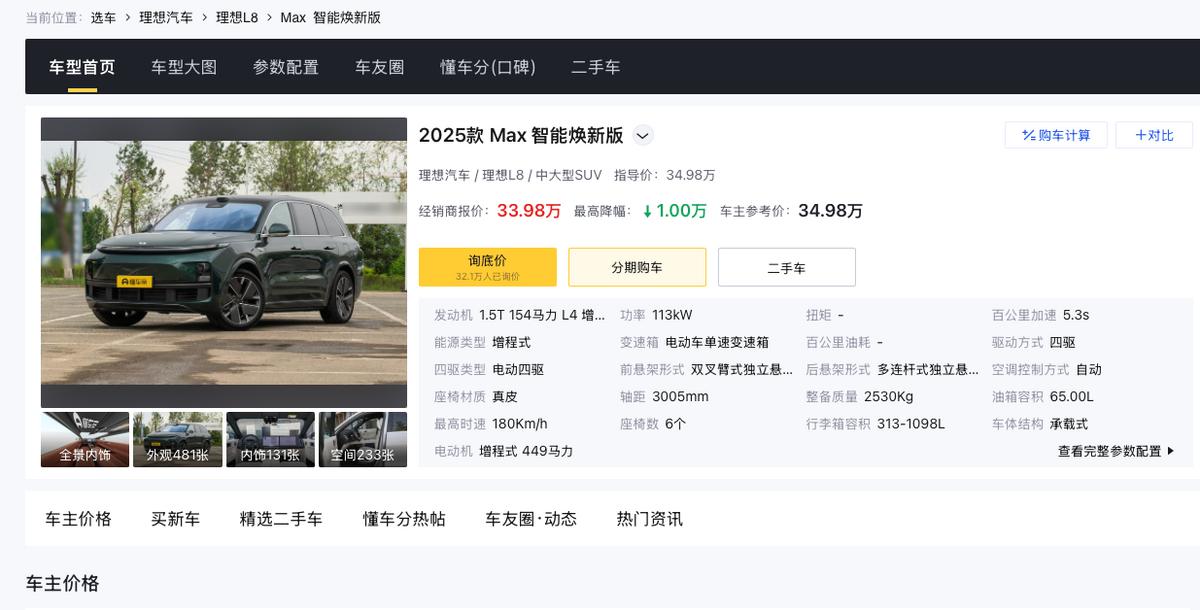Open the 内饰131张 interior photo gallery
The height and width of the screenshot is (610, 1200).
click(270, 438)
